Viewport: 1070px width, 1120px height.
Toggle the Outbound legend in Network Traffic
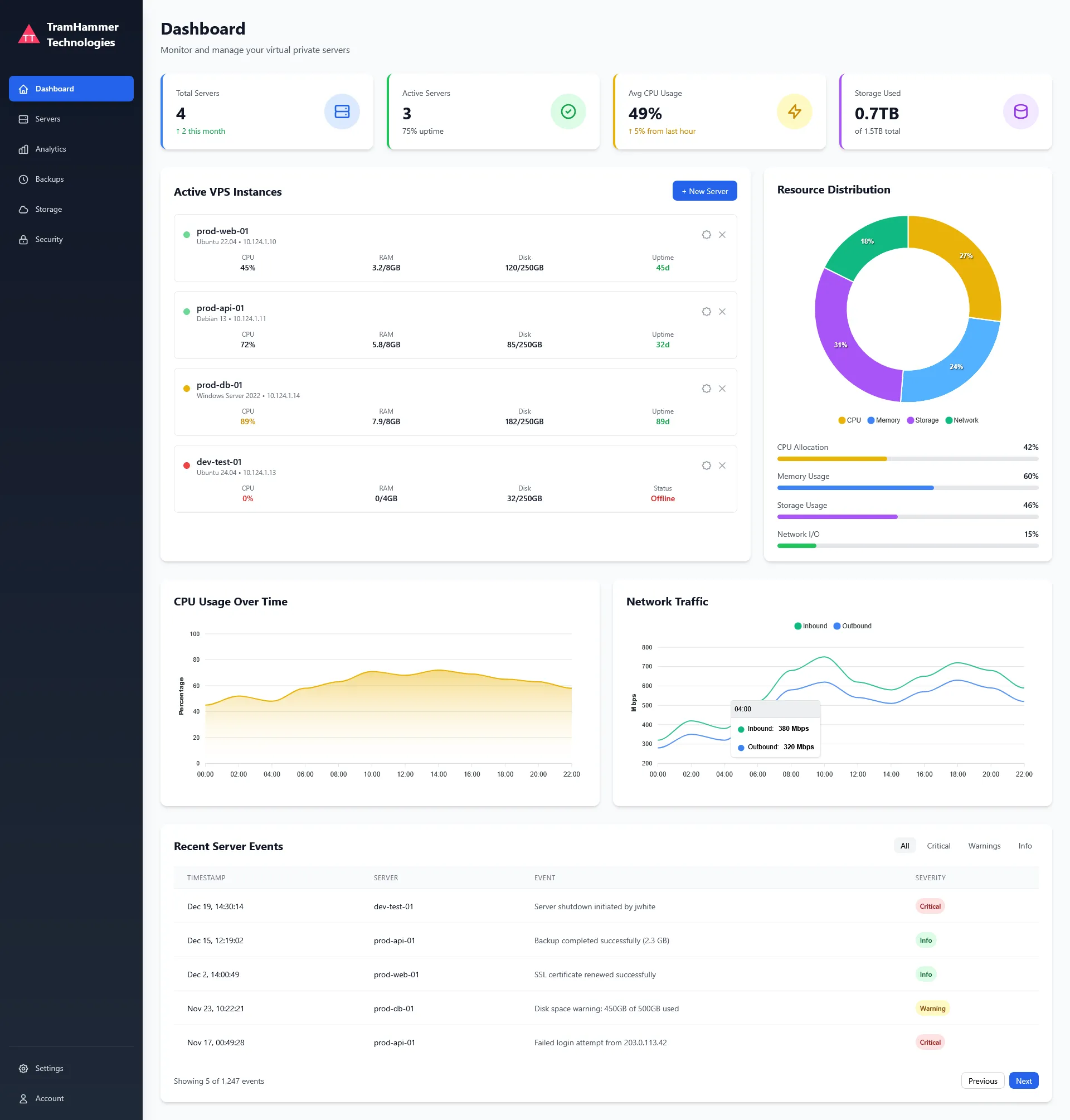[852, 627]
